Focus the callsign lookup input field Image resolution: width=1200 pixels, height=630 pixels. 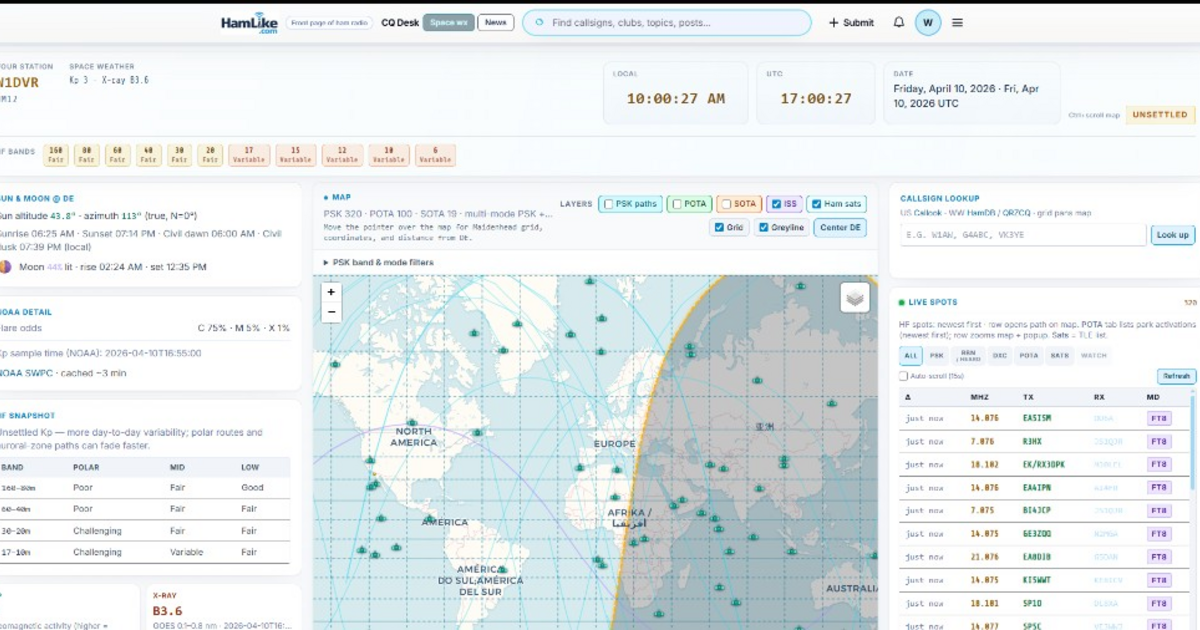point(1022,235)
